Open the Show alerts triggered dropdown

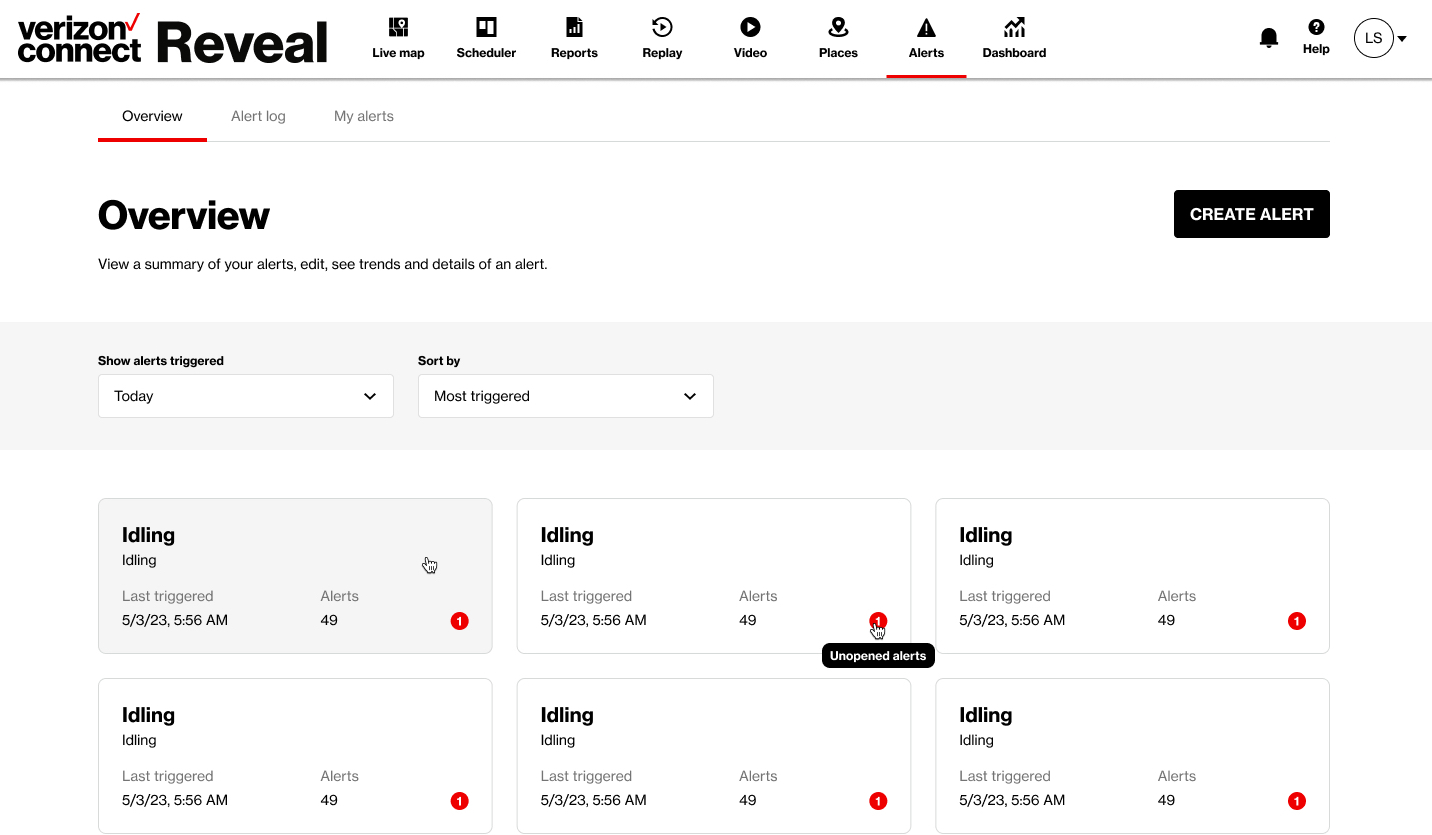245,396
